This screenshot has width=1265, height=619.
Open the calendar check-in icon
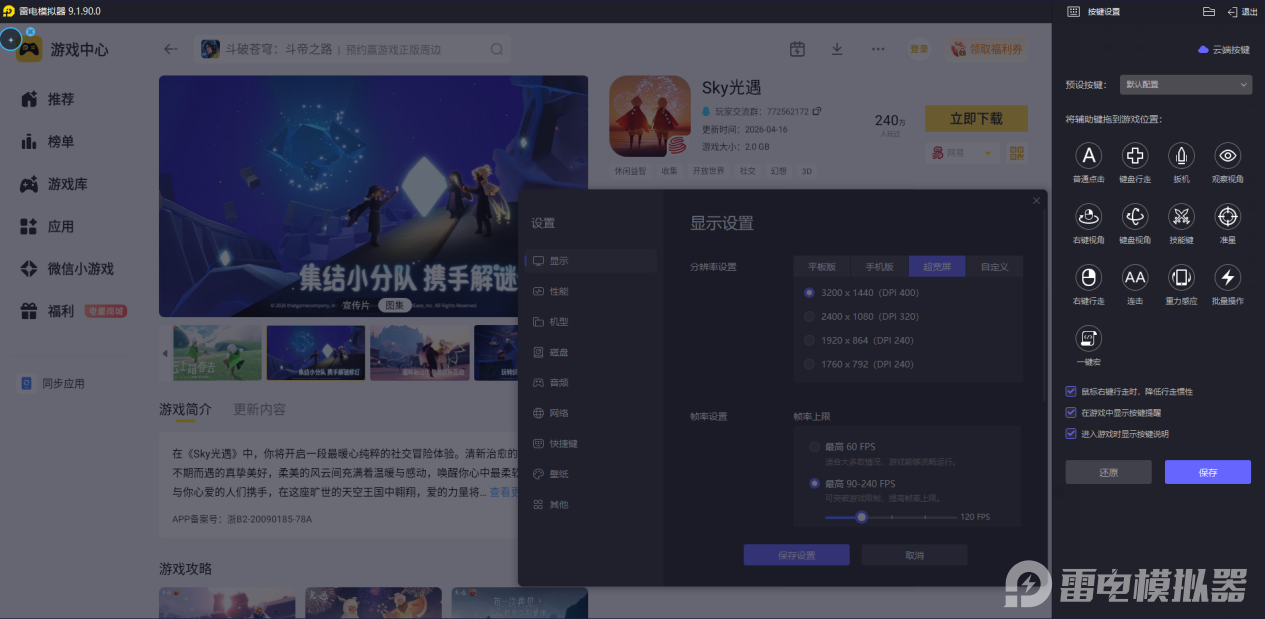(797, 49)
